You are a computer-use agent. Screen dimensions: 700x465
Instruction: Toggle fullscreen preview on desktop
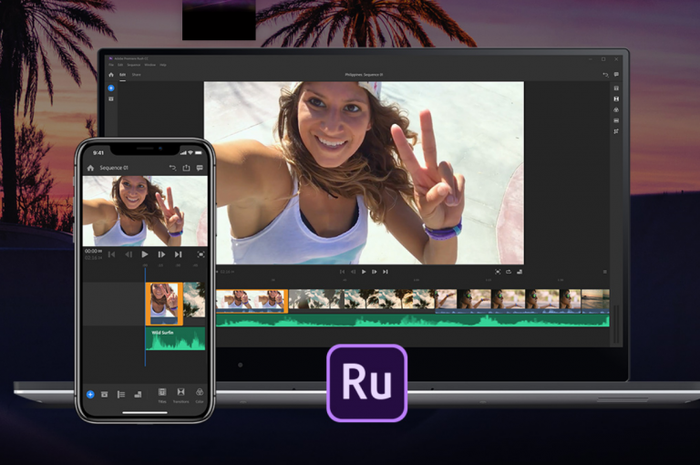498,272
